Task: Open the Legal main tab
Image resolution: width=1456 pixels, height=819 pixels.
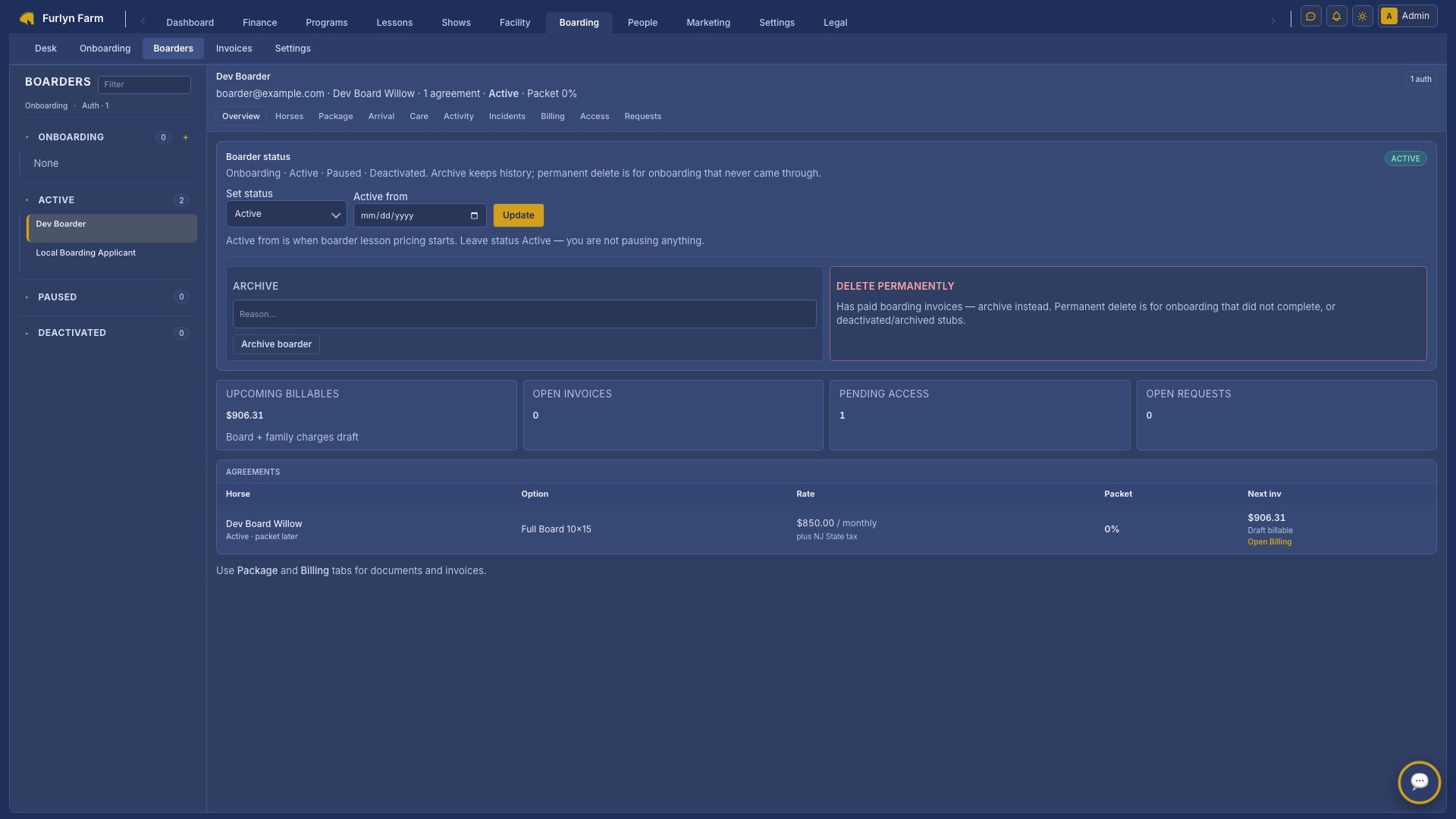Action: 835,22
